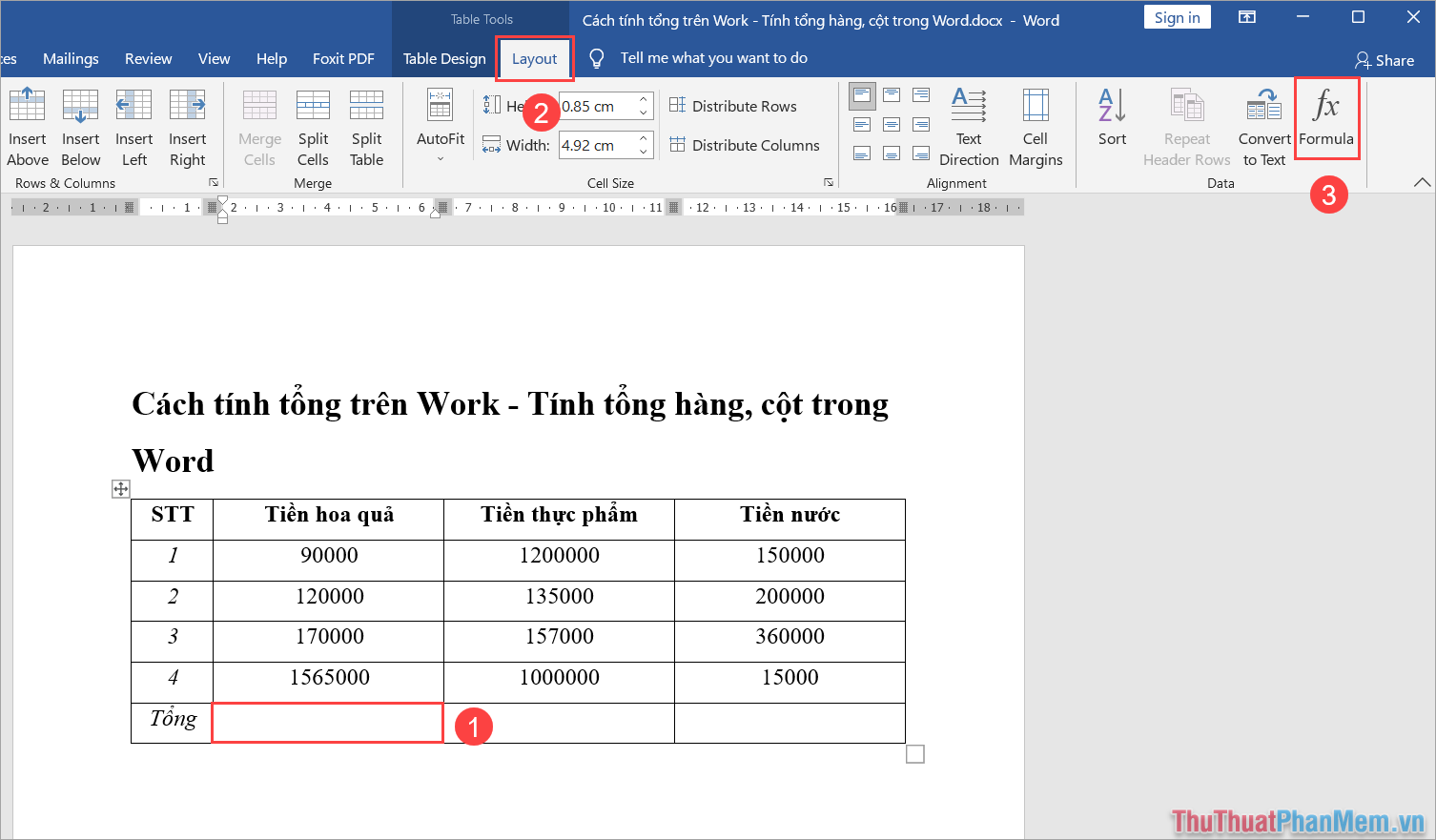Image resolution: width=1436 pixels, height=840 pixels.
Task: Click Distribute Columns
Action: point(745,145)
